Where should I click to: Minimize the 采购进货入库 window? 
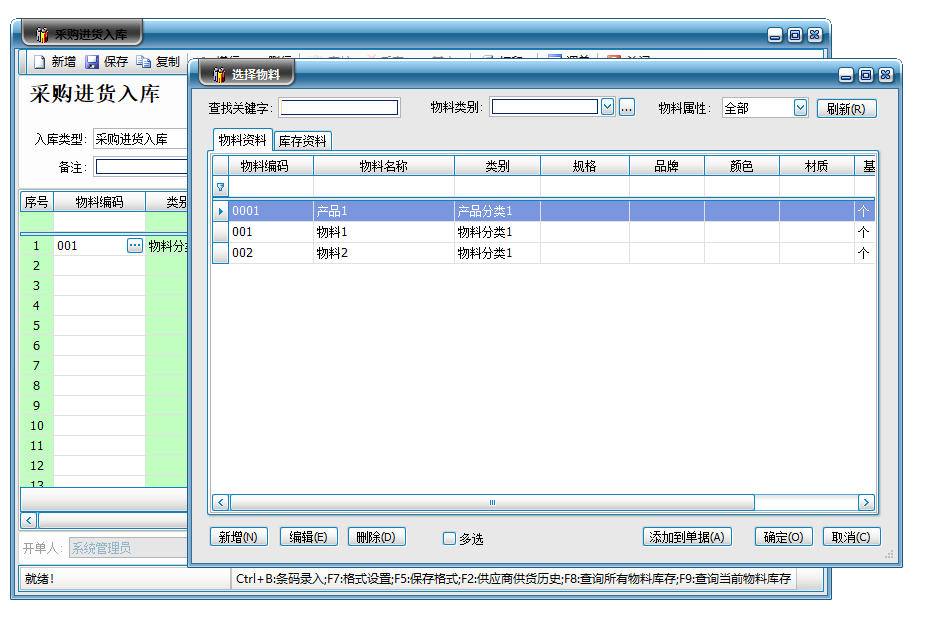point(775,35)
